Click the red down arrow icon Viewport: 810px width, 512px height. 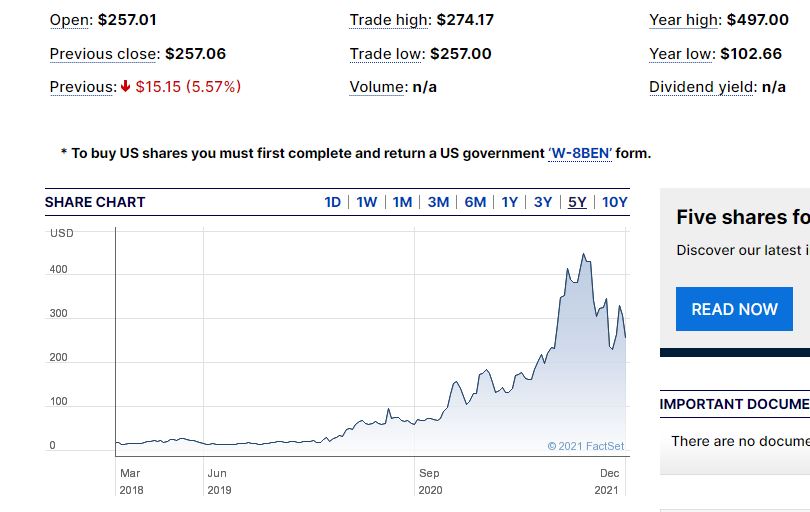[126, 87]
